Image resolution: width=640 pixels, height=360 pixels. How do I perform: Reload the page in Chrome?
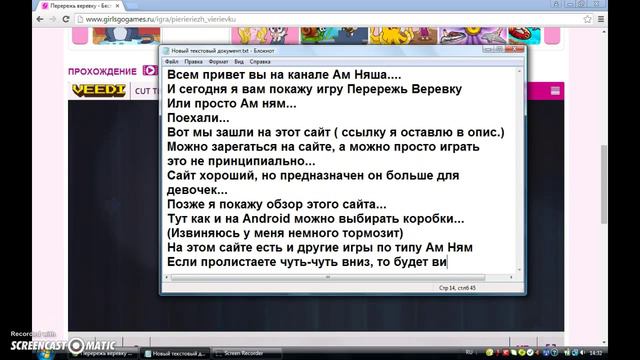click(66, 19)
